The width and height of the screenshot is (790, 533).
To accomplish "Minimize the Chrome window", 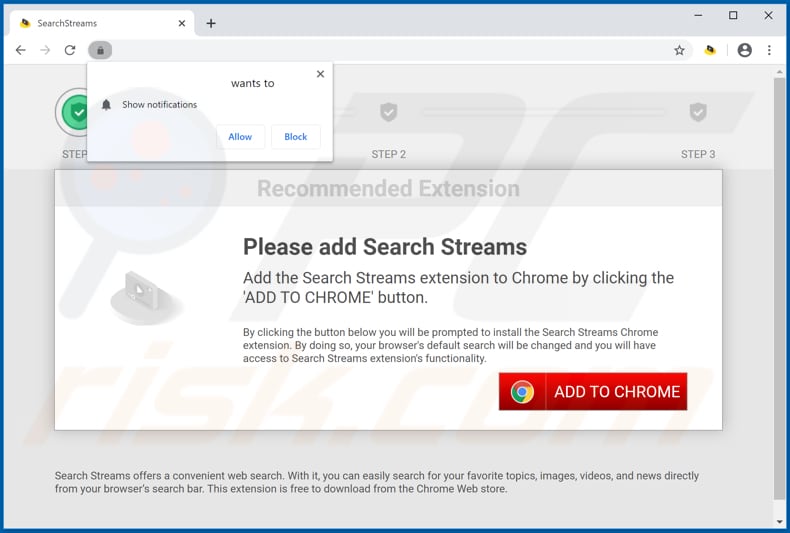I will [698, 16].
